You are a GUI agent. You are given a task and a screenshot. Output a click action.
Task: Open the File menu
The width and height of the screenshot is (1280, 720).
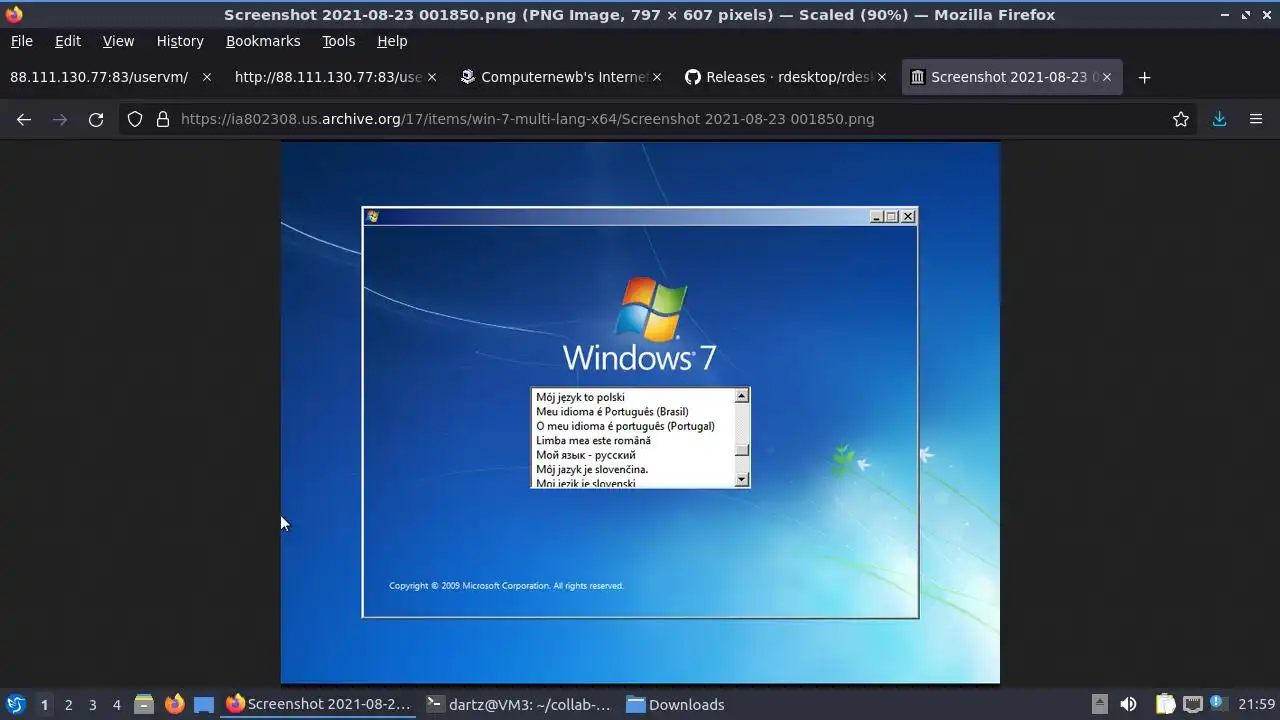(x=21, y=41)
